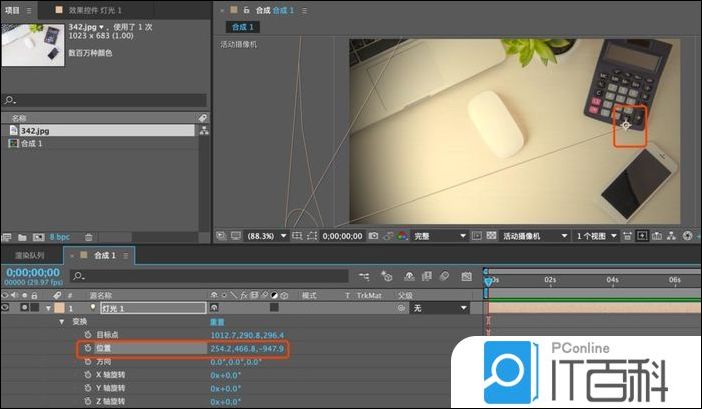This screenshot has height=409, width=702.
Task: Click the 位置 stopwatch keyframe icon
Action: point(87,349)
